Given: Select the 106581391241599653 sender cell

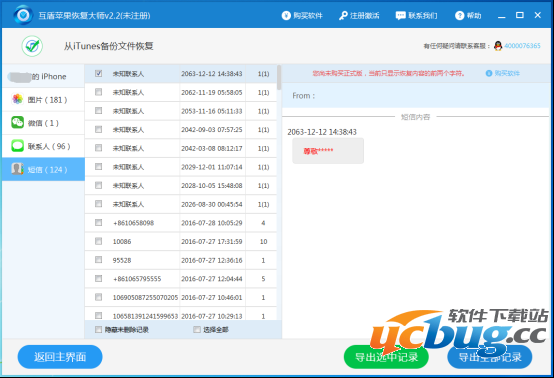Looking at the screenshot, I should (x=145, y=316).
